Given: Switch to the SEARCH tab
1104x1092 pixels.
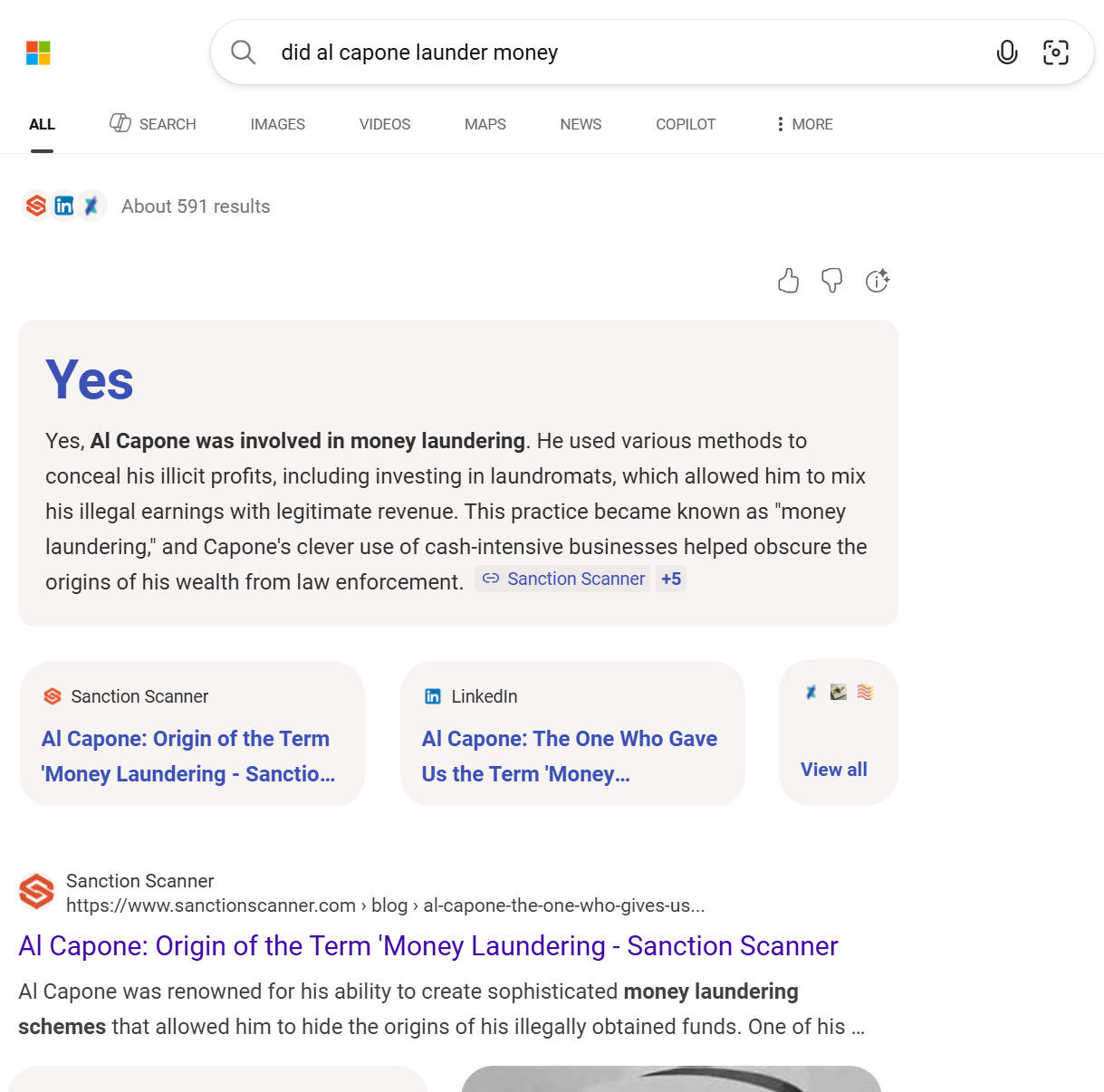Looking at the screenshot, I should pyautogui.click(x=153, y=124).
